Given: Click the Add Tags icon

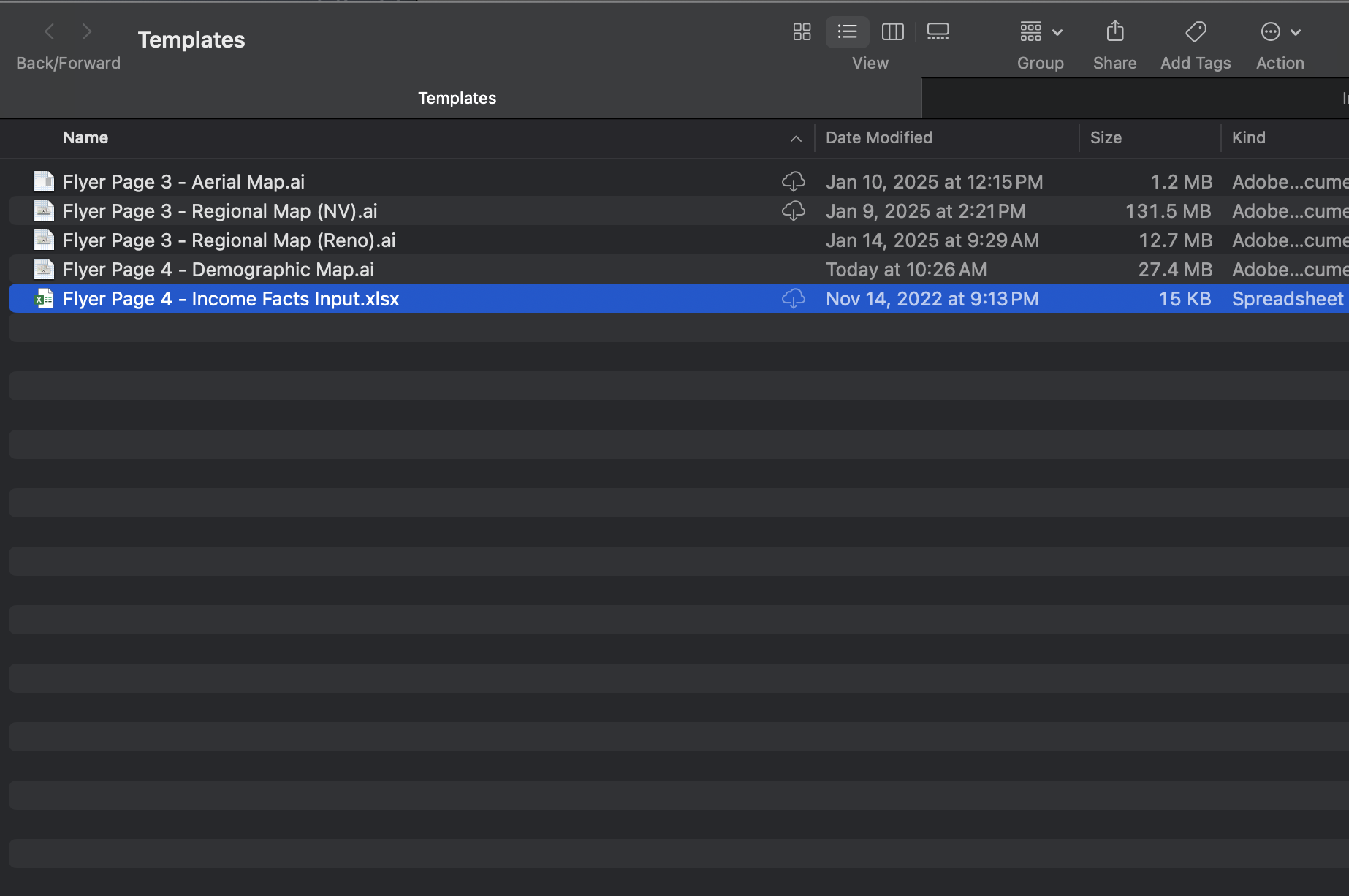Looking at the screenshot, I should (1196, 31).
